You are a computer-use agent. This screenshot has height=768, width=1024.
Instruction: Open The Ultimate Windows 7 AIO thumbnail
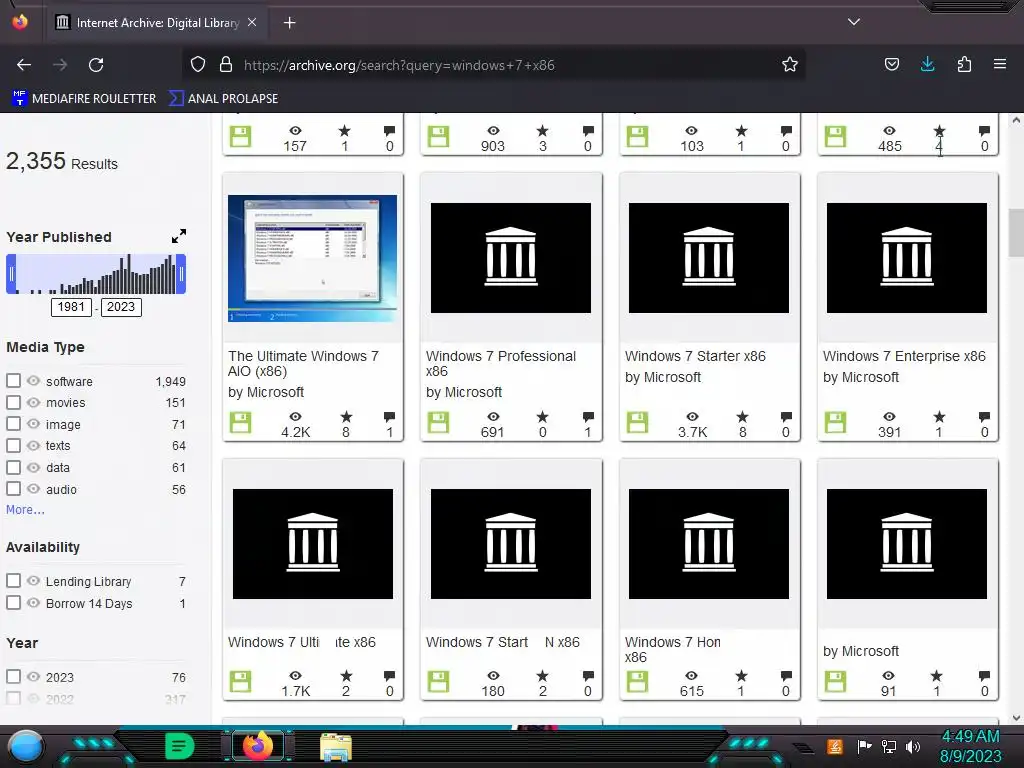pyautogui.click(x=312, y=258)
